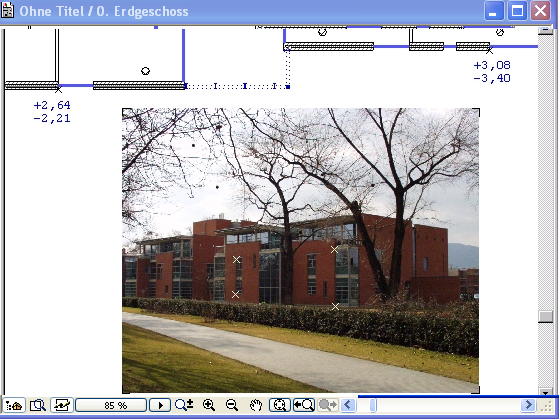Click the horizontal scrollbar right arrow
The image size is (559, 419).
pos(528,405)
